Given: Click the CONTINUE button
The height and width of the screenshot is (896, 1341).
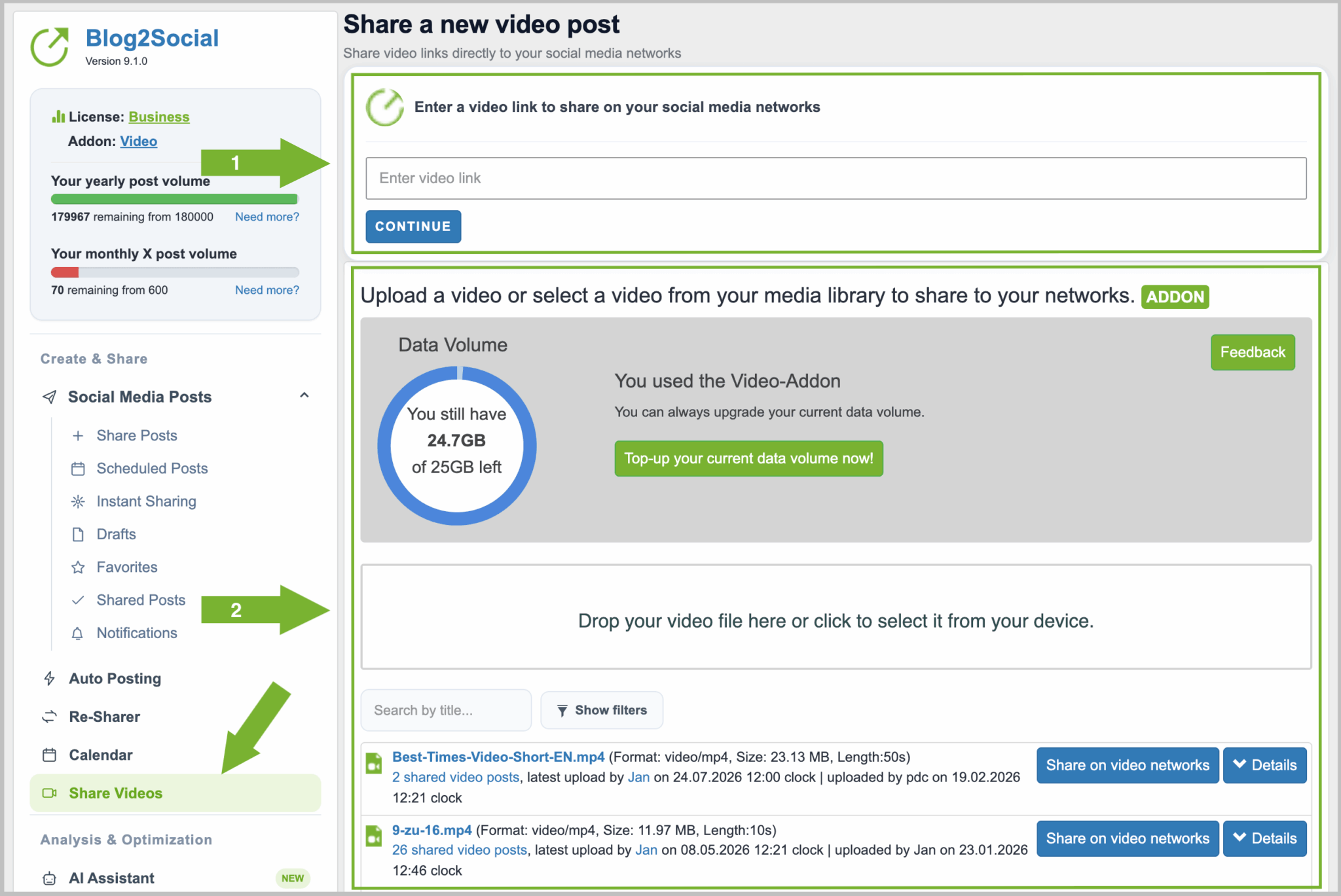Looking at the screenshot, I should pos(413,226).
